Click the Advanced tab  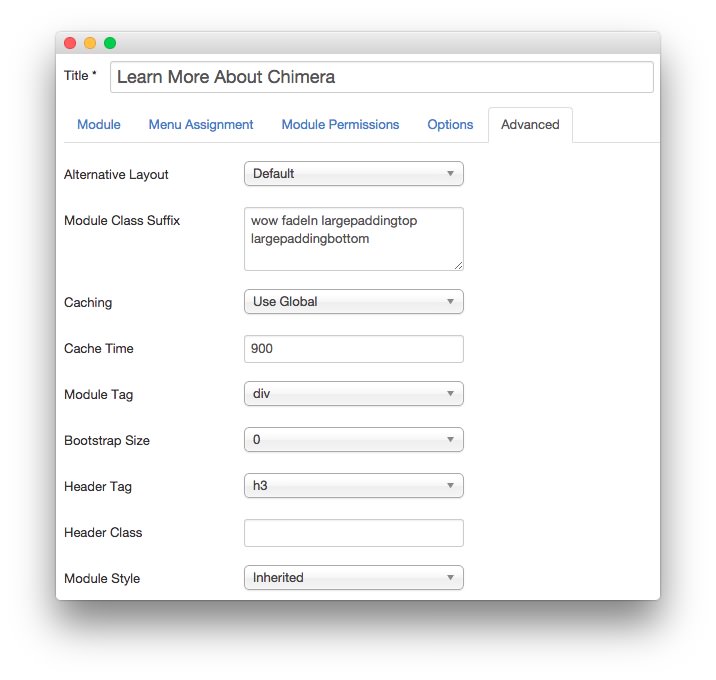click(x=530, y=125)
